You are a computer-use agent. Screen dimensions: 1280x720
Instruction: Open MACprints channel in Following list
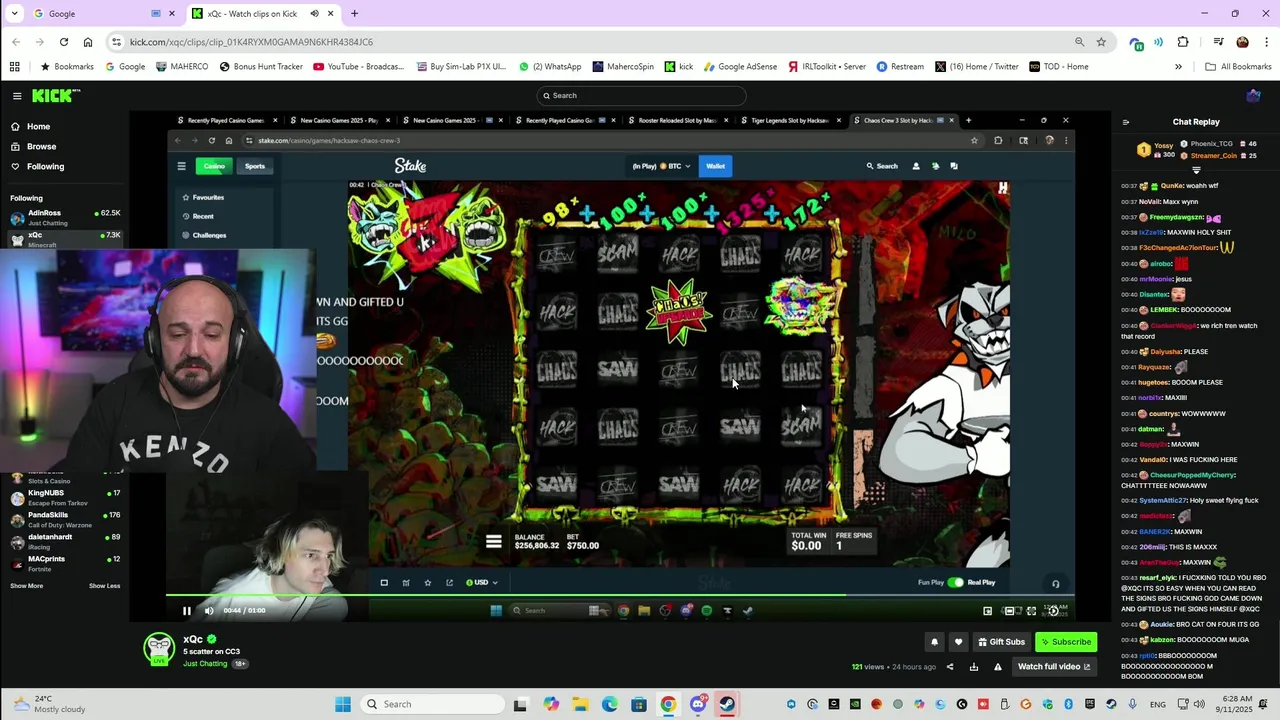tap(65, 562)
